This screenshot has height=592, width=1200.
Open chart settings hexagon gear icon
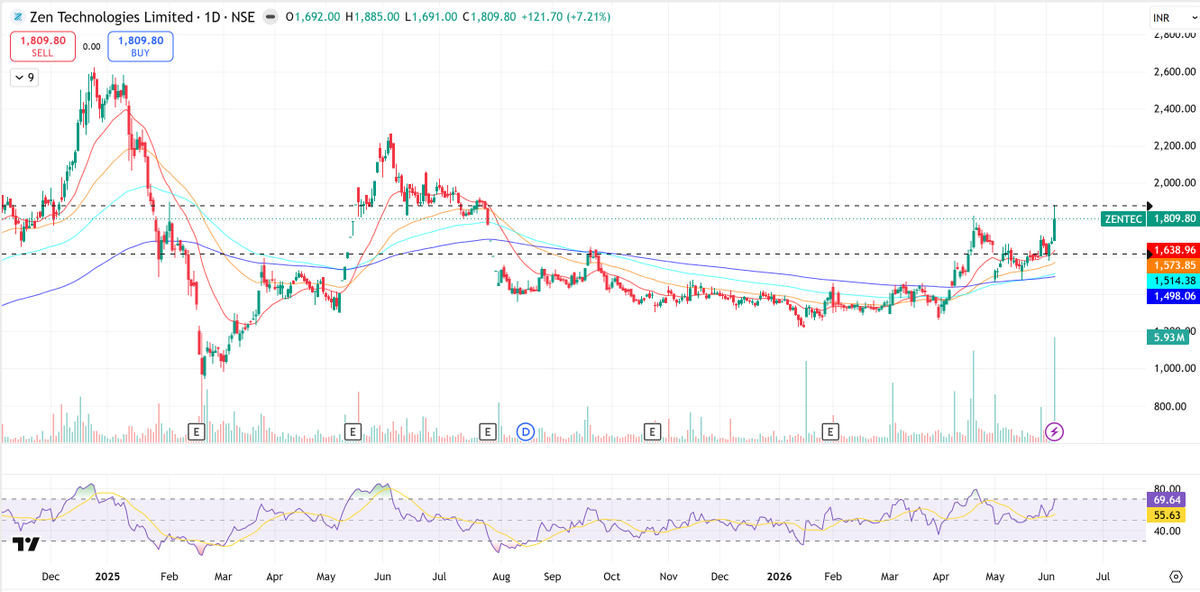point(1176,577)
